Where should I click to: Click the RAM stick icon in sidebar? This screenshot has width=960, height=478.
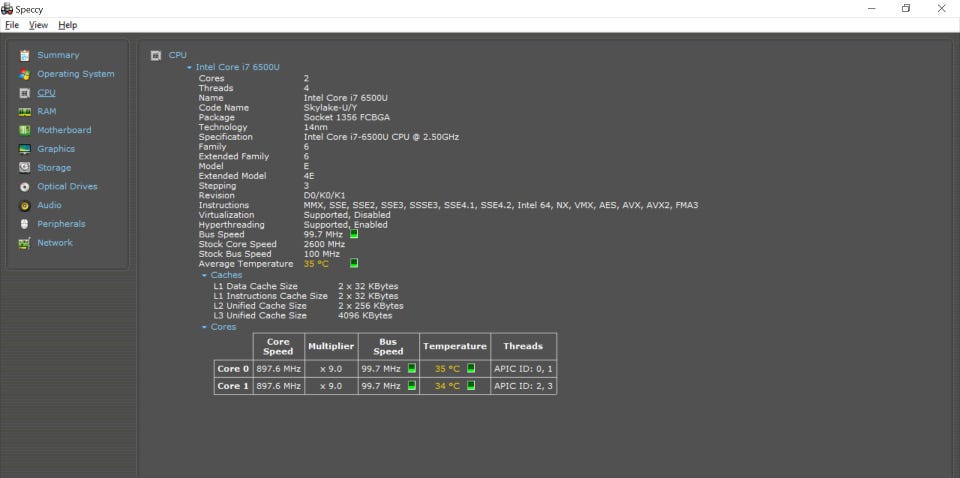point(24,112)
